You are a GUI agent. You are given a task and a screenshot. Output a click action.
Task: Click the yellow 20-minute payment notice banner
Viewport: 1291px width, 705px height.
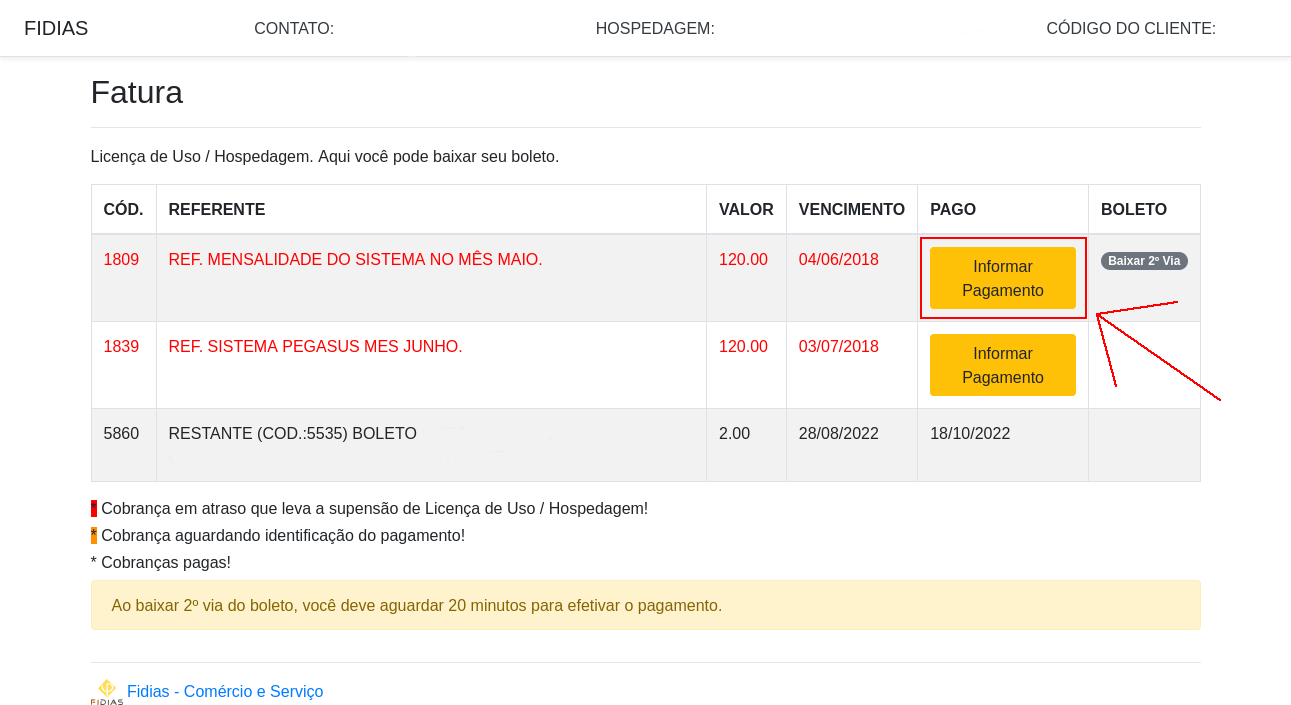point(645,604)
